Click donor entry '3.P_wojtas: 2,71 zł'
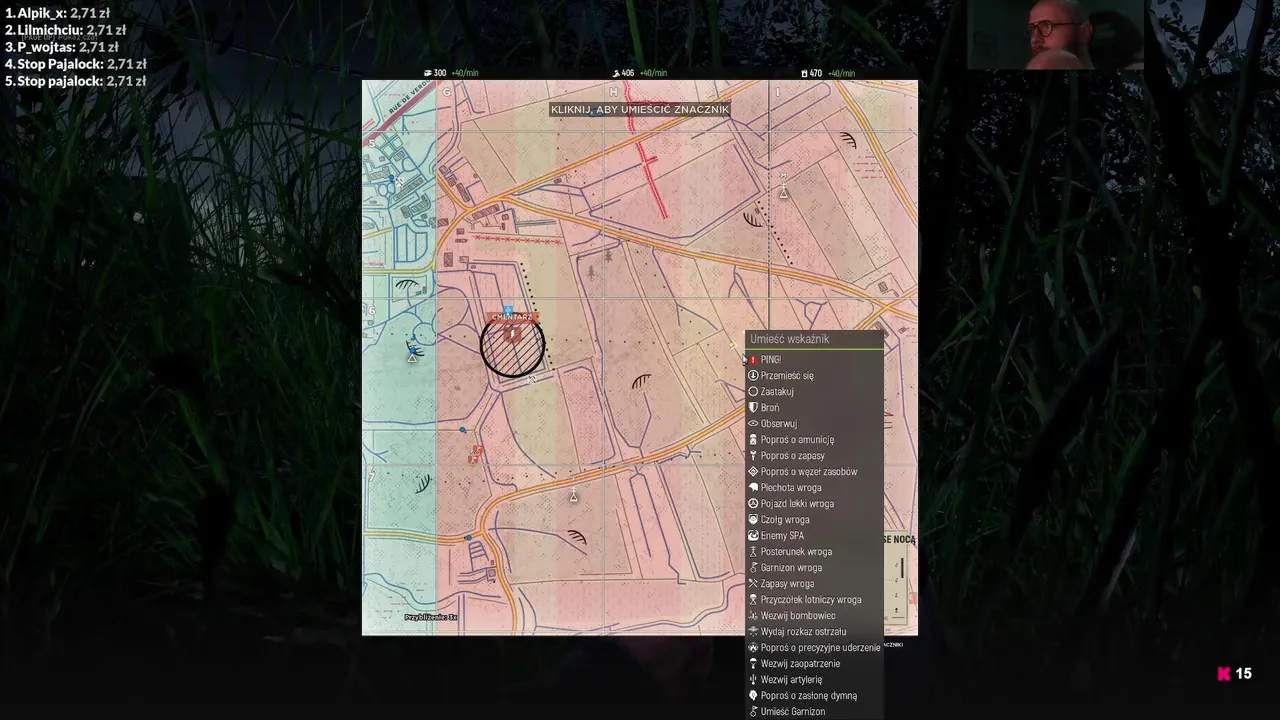 [61, 47]
